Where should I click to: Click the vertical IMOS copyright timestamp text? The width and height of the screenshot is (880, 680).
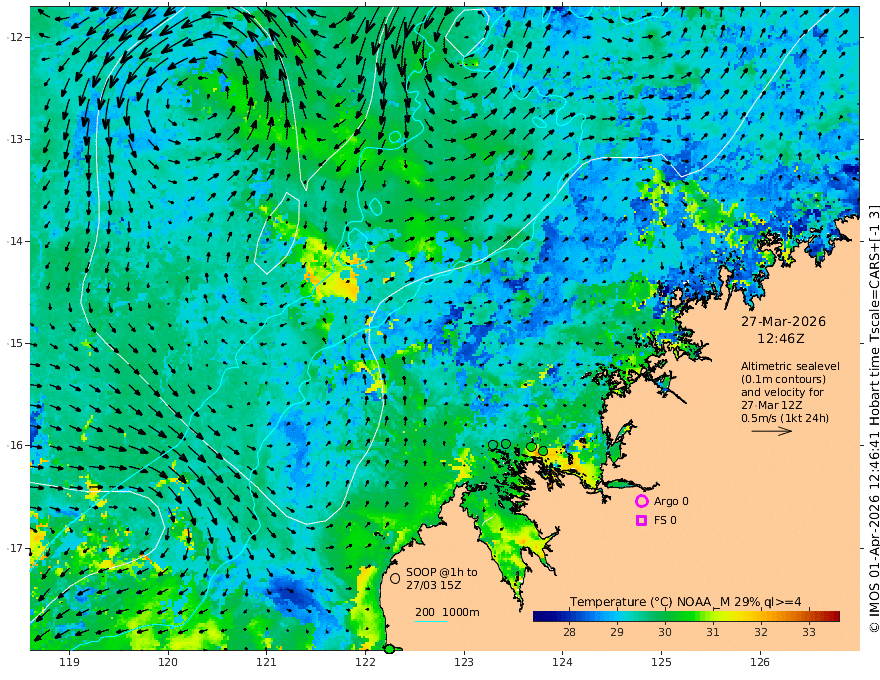point(874,419)
